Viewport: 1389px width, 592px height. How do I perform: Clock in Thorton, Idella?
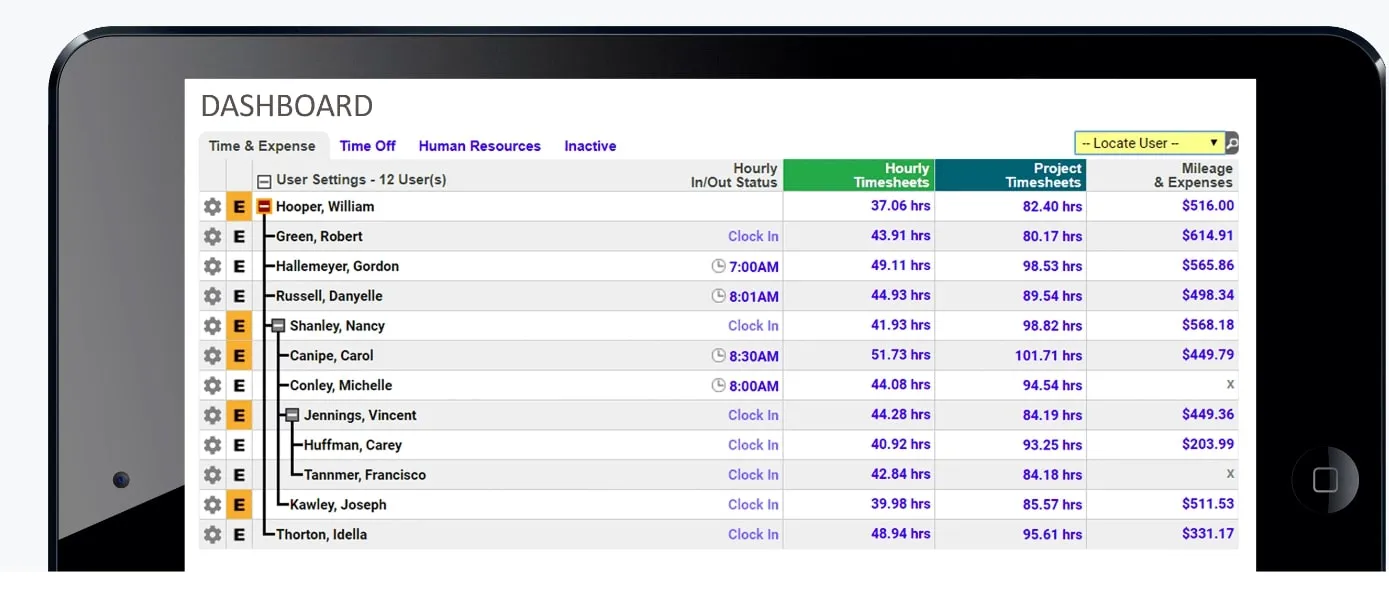click(x=753, y=535)
